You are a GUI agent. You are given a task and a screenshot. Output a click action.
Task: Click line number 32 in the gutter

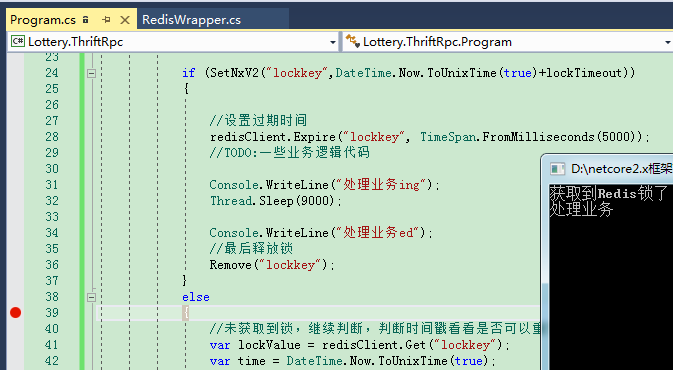point(52,201)
